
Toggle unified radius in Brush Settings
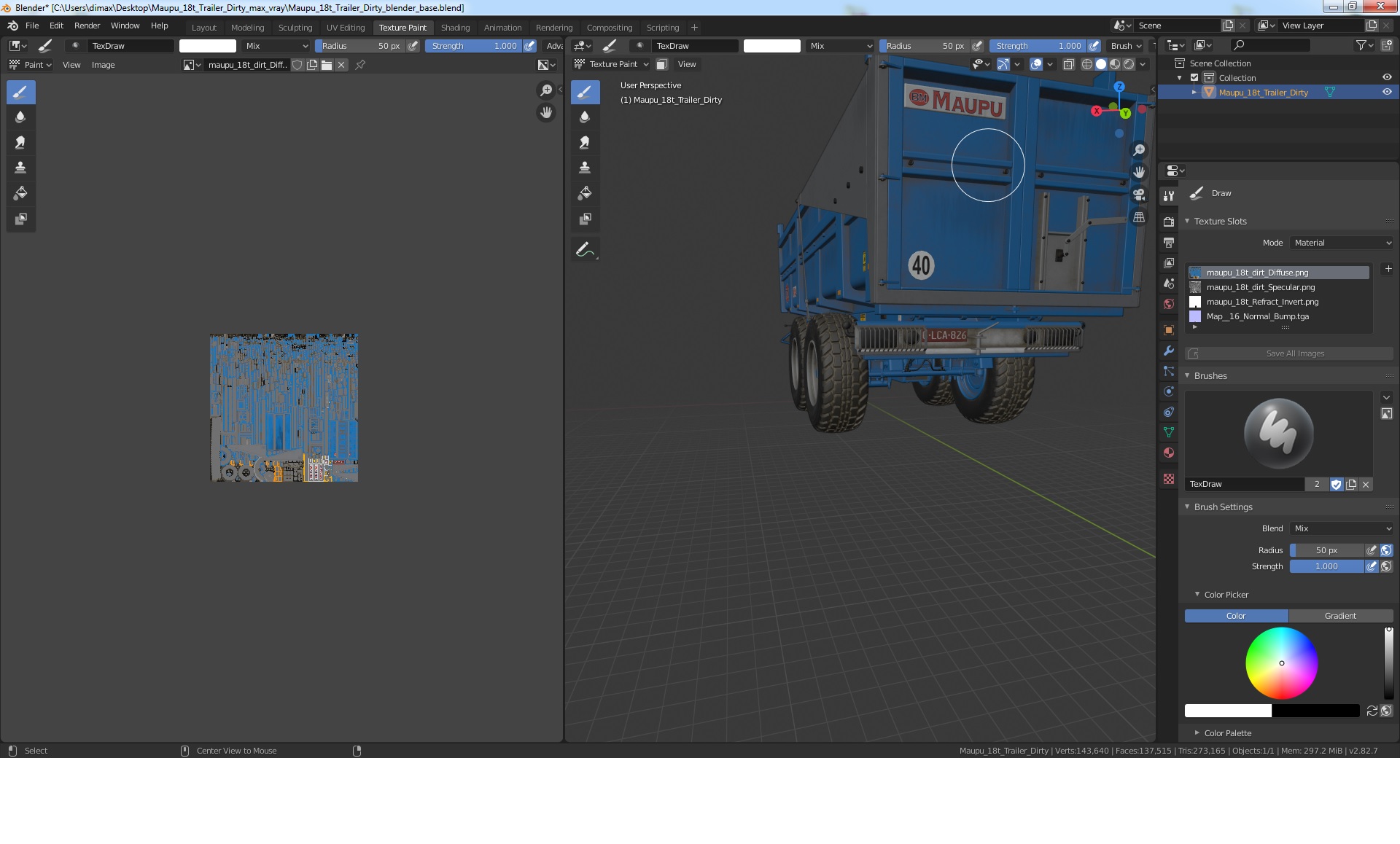tap(1386, 550)
